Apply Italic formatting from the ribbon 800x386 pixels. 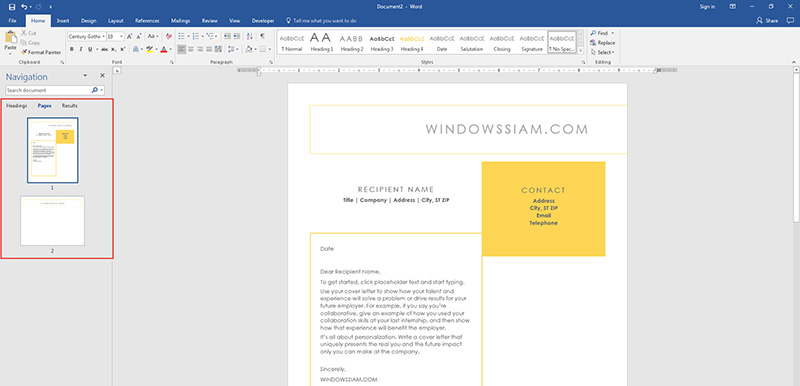[x=81, y=49]
